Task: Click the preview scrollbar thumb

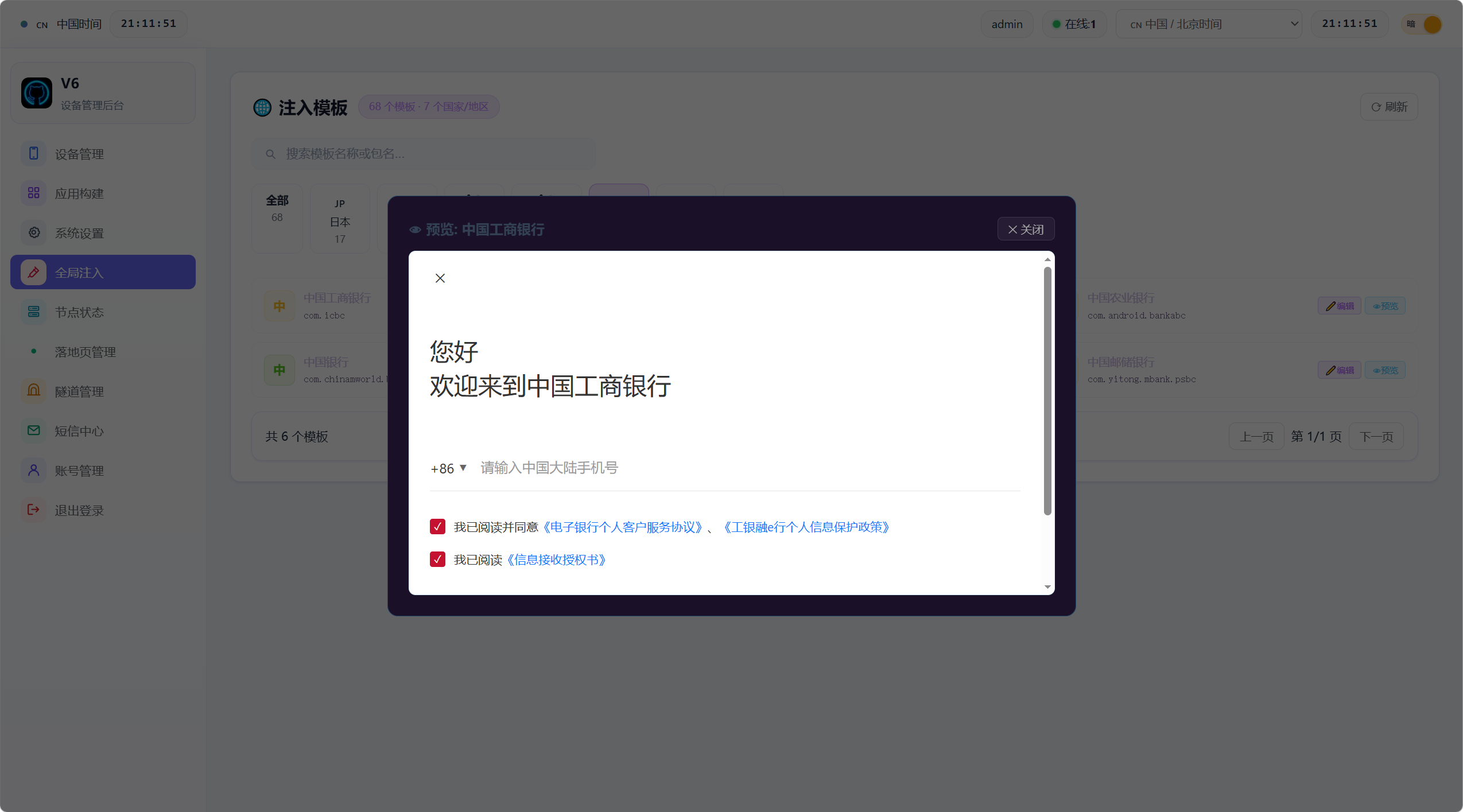Action: [x=1047, y=391]
